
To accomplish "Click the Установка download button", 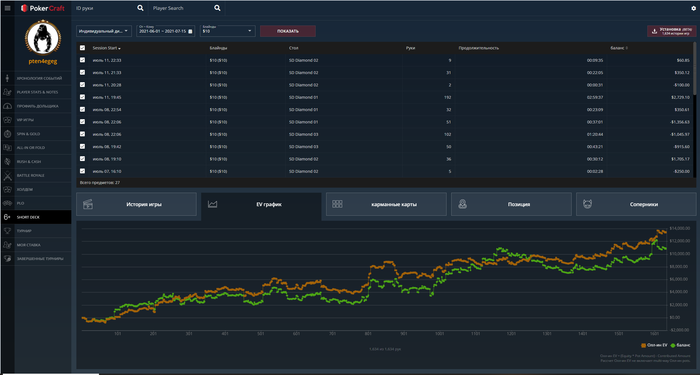I will click(x=671, y=31).
